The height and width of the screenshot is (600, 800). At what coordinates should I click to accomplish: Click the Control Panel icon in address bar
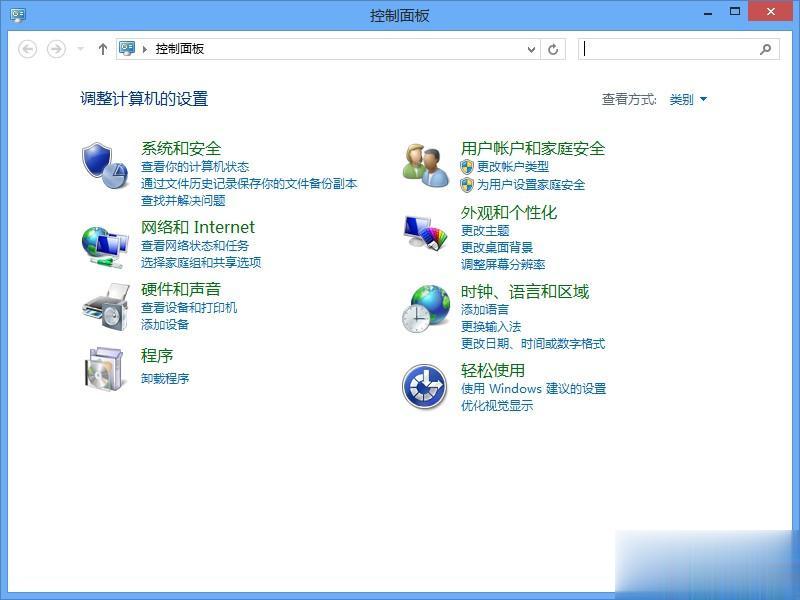pyautogui.click(x=125, y=48)
